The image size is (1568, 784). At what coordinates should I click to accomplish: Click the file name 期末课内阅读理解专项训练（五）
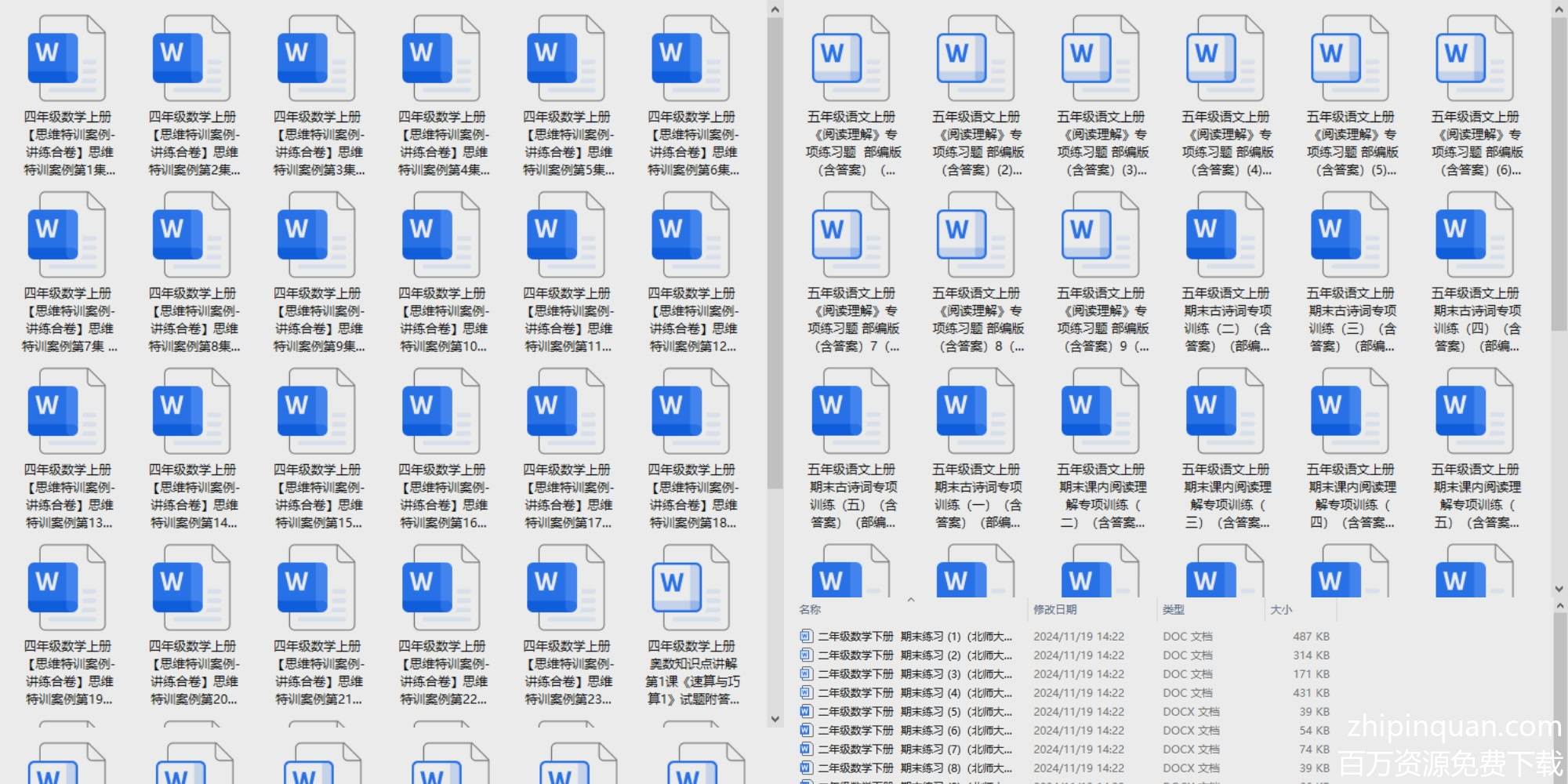1476,496
